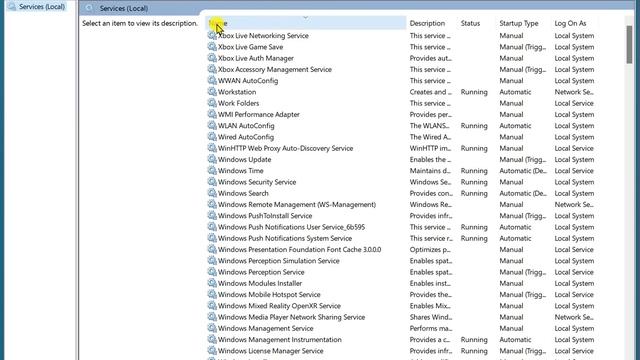Viewport: 640px width, 360px height.
Task: Click the Windows Update service name
Action: pos(244,160)
